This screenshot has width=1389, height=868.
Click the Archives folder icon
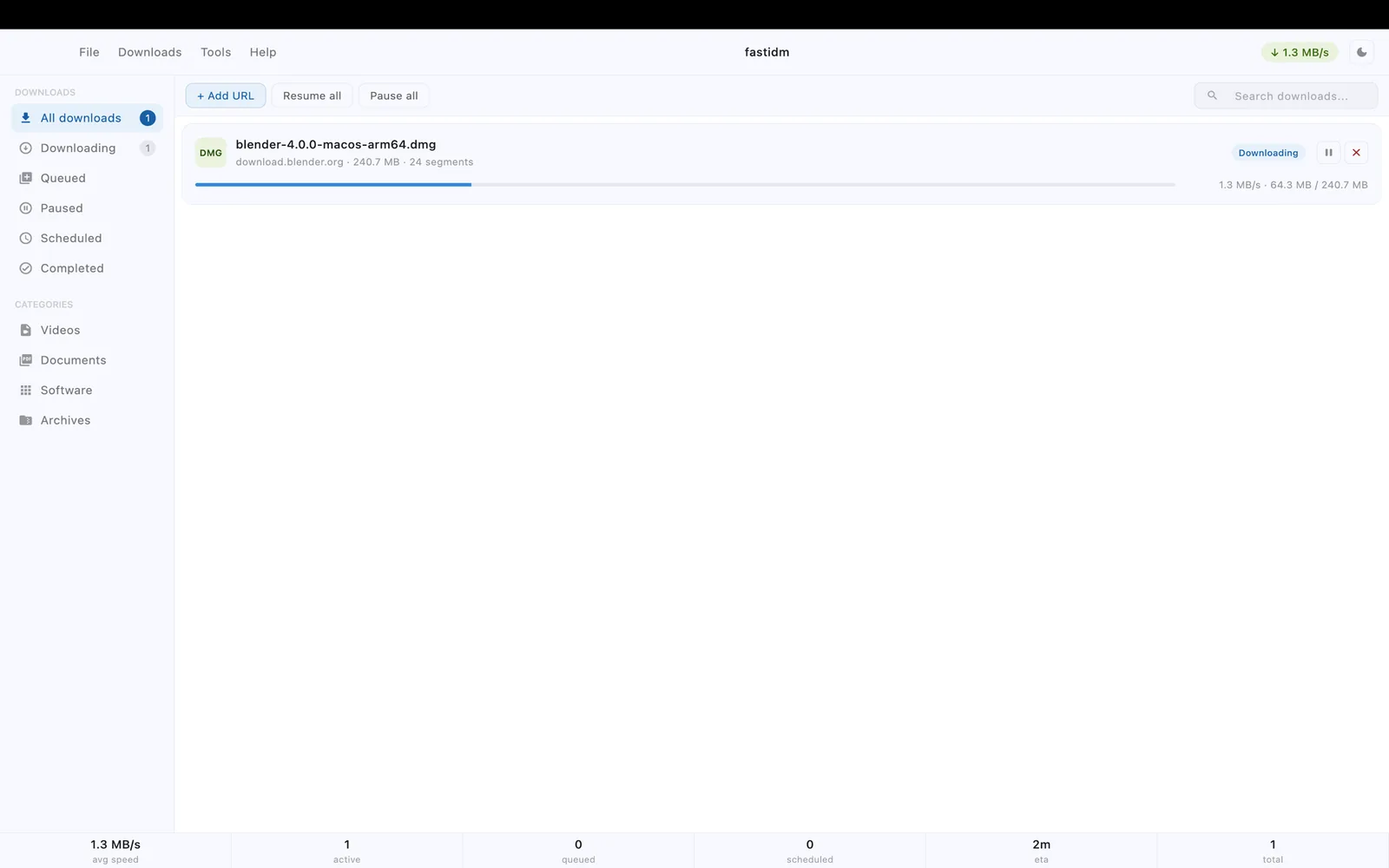[25, 420]
